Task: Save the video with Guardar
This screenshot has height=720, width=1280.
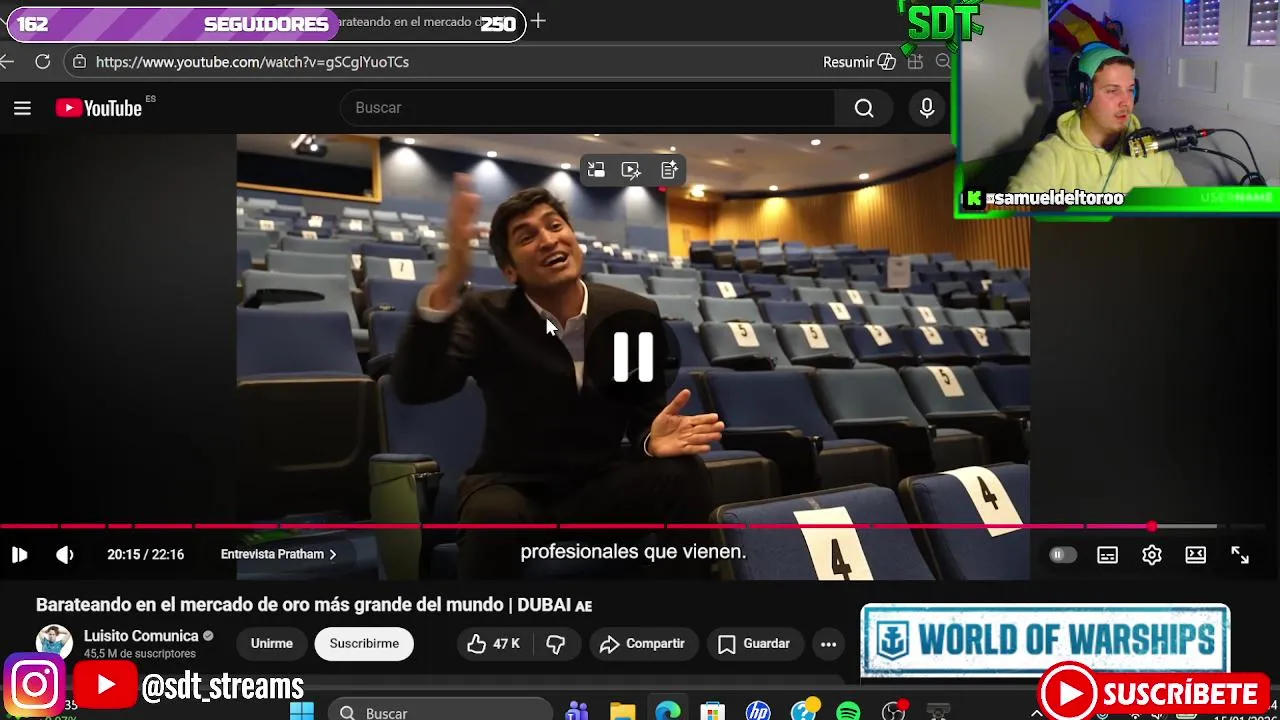Action: point(754,644)
